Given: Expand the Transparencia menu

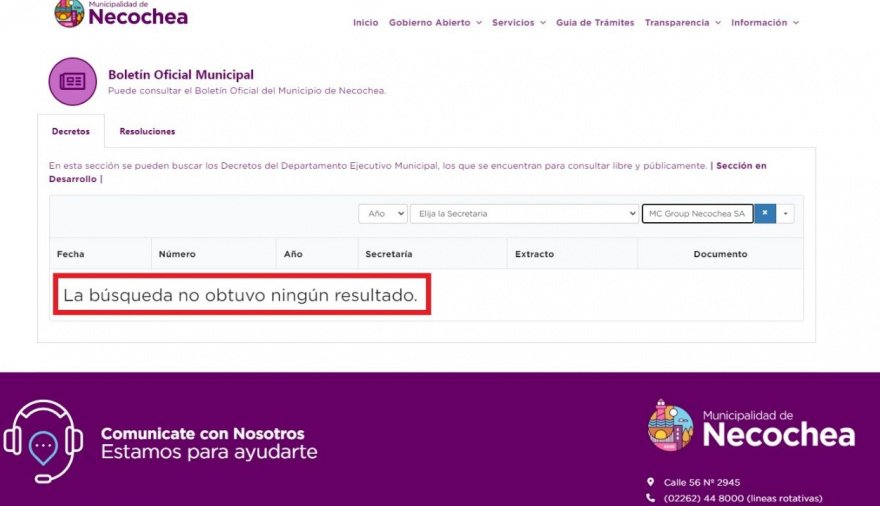Looking at the screenshot, I should point(682,23).
